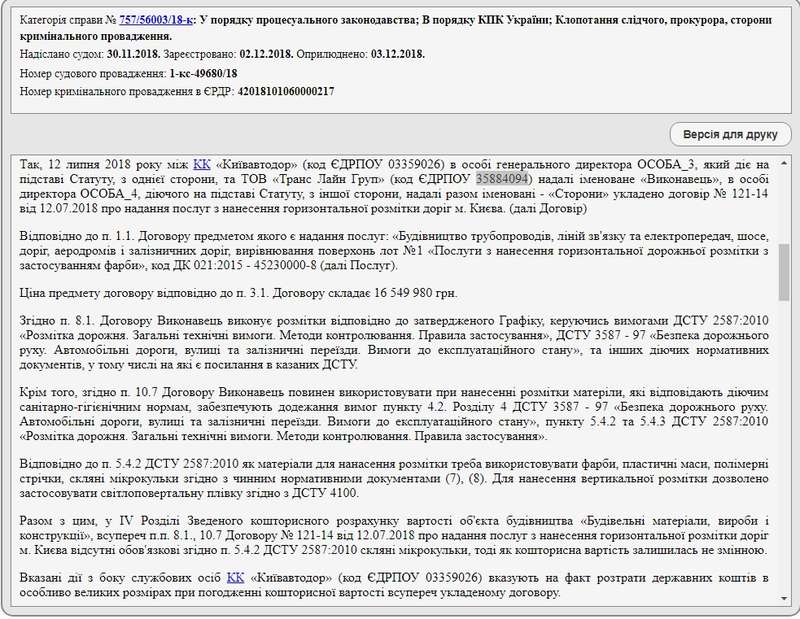Image resolution: width=800 pixels, height=619 pixels.
Task: Click the scroll down arrow of the text pane
Action: pos(784,599)
